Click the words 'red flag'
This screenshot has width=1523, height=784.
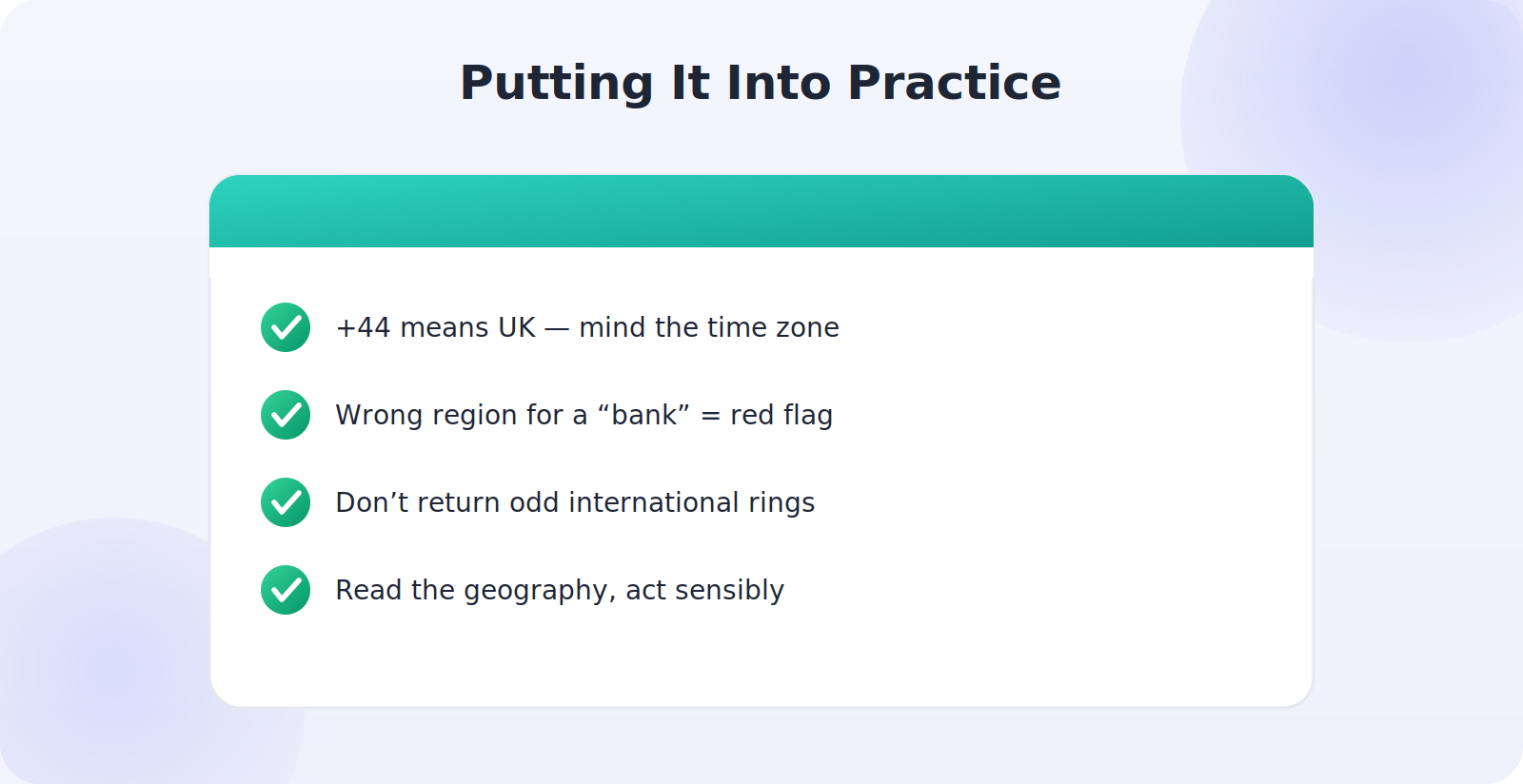pos(781,415)
